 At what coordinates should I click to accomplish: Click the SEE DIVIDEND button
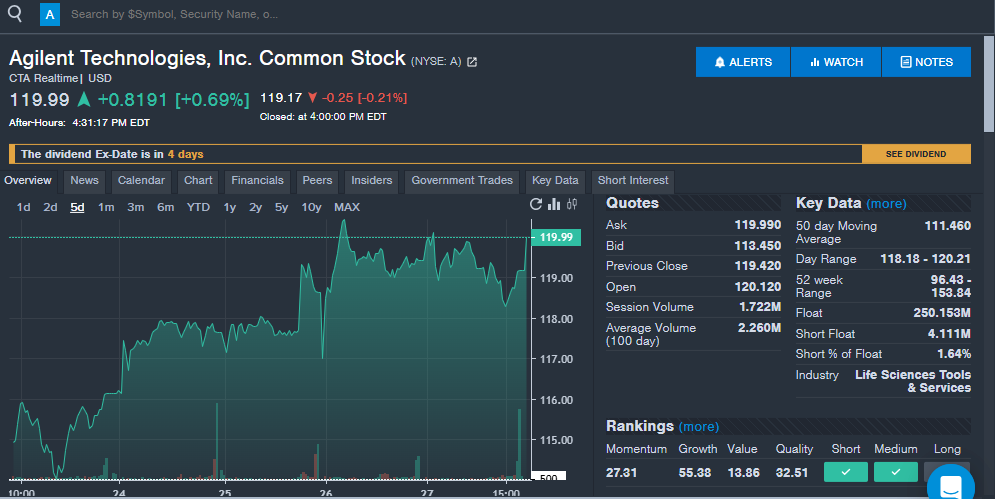pyautogui.click(x=916, y=154)
